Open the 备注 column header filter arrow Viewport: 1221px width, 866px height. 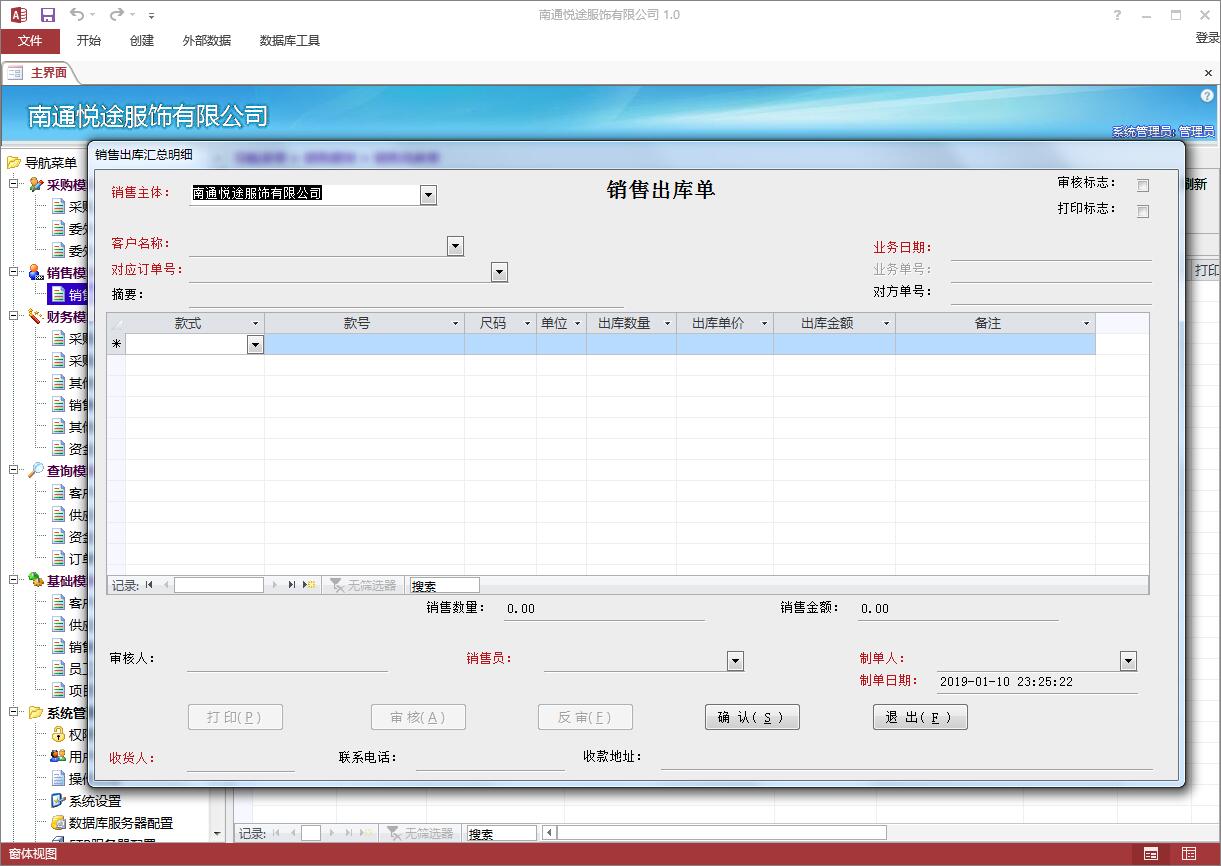1086,324
